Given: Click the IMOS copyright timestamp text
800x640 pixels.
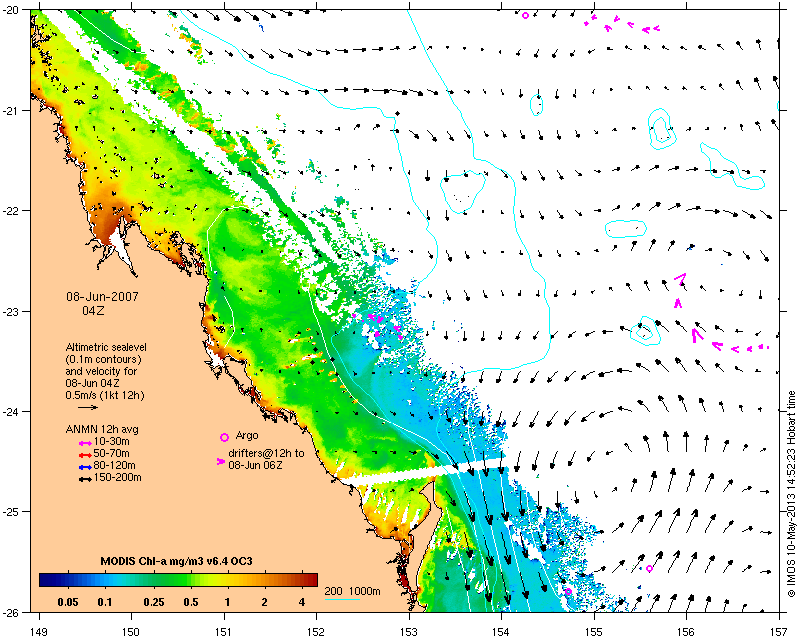Looking at the screenshot, I should coord(791,494).
